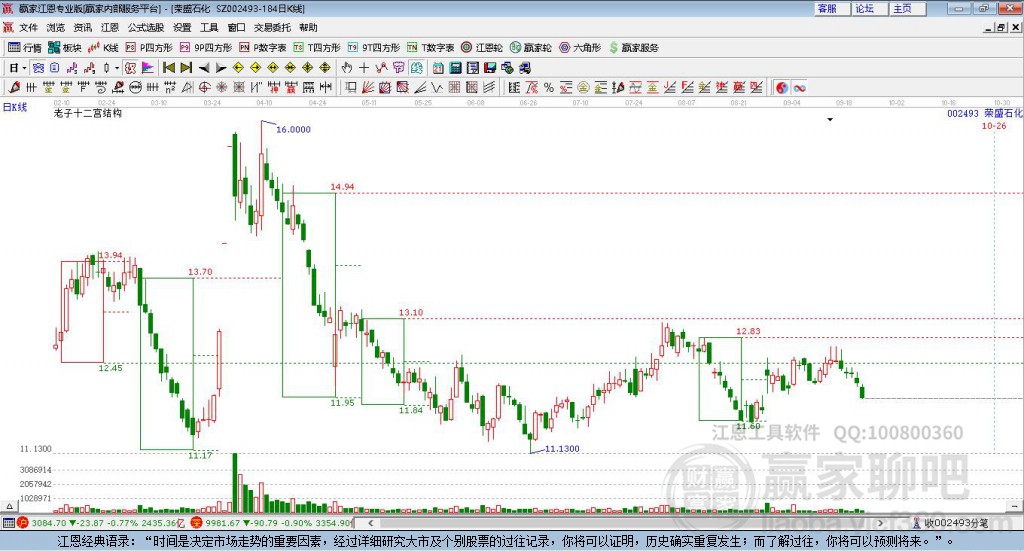The image size is (1024, 551).
Task: Select the hand pan tool
Action: (347, 68)
